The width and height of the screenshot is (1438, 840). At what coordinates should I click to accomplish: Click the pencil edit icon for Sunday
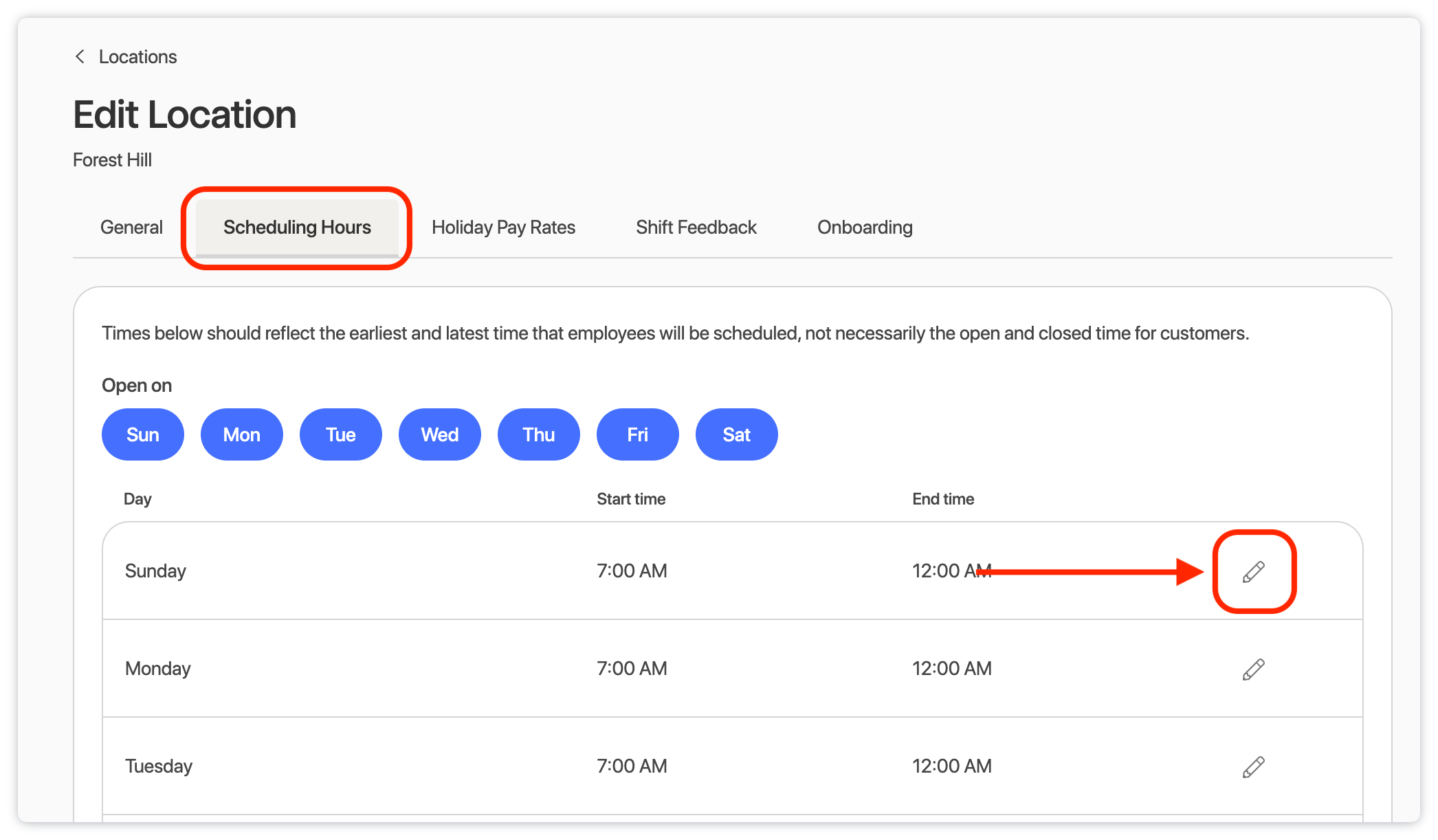click(1253, 571)
